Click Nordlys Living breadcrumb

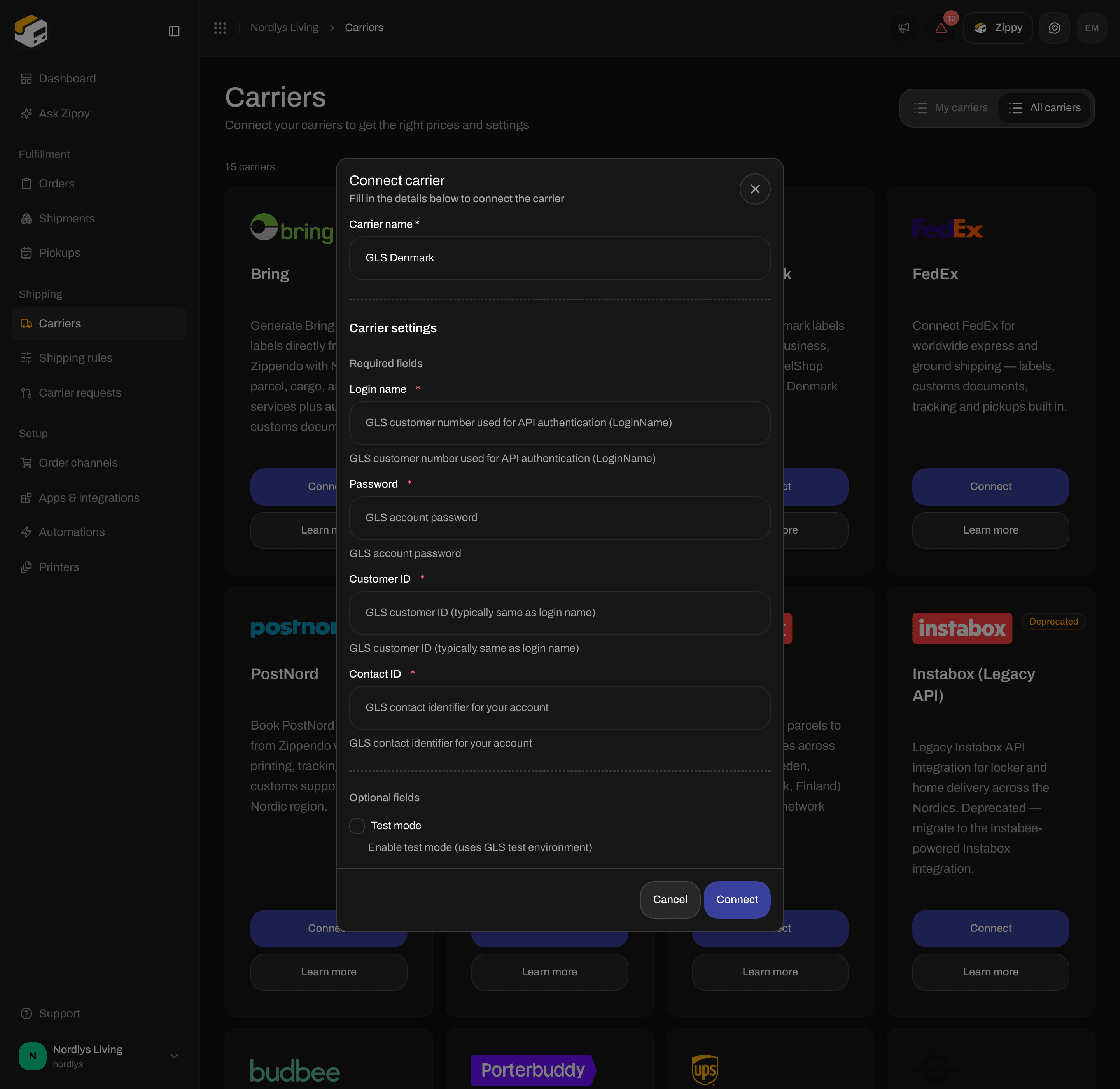click(x=284, y=28)
